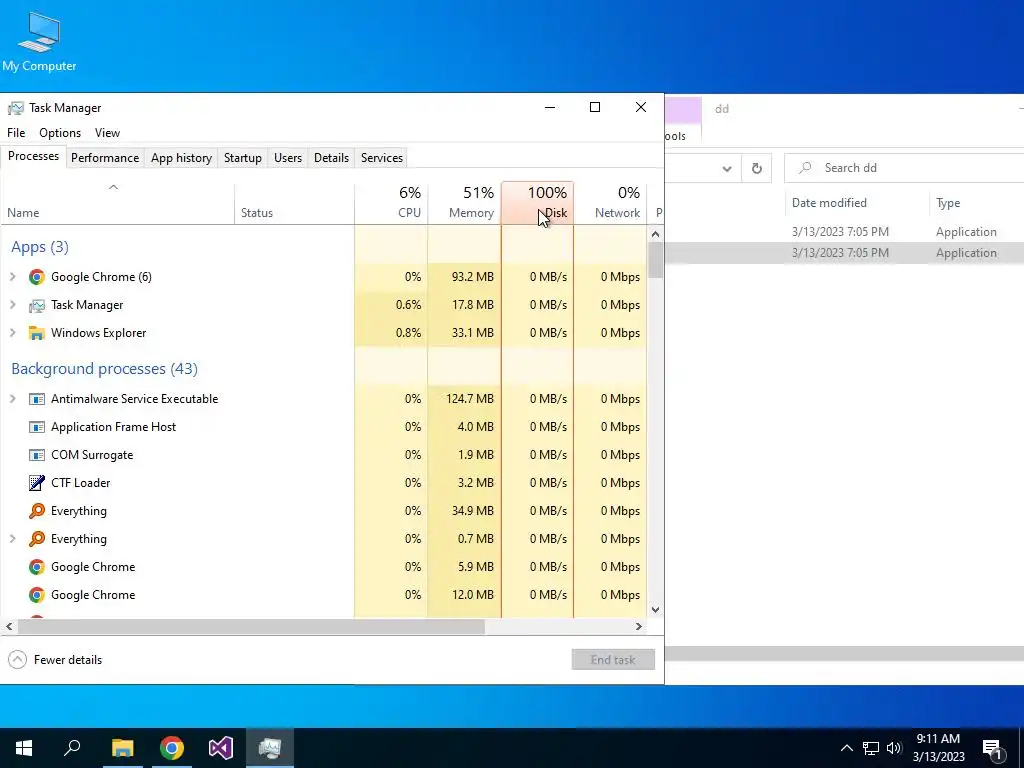The width and height of the screenshot is (1024, 768).
Task: Click the Fewer details link
Action: click(x=68, y=660)
